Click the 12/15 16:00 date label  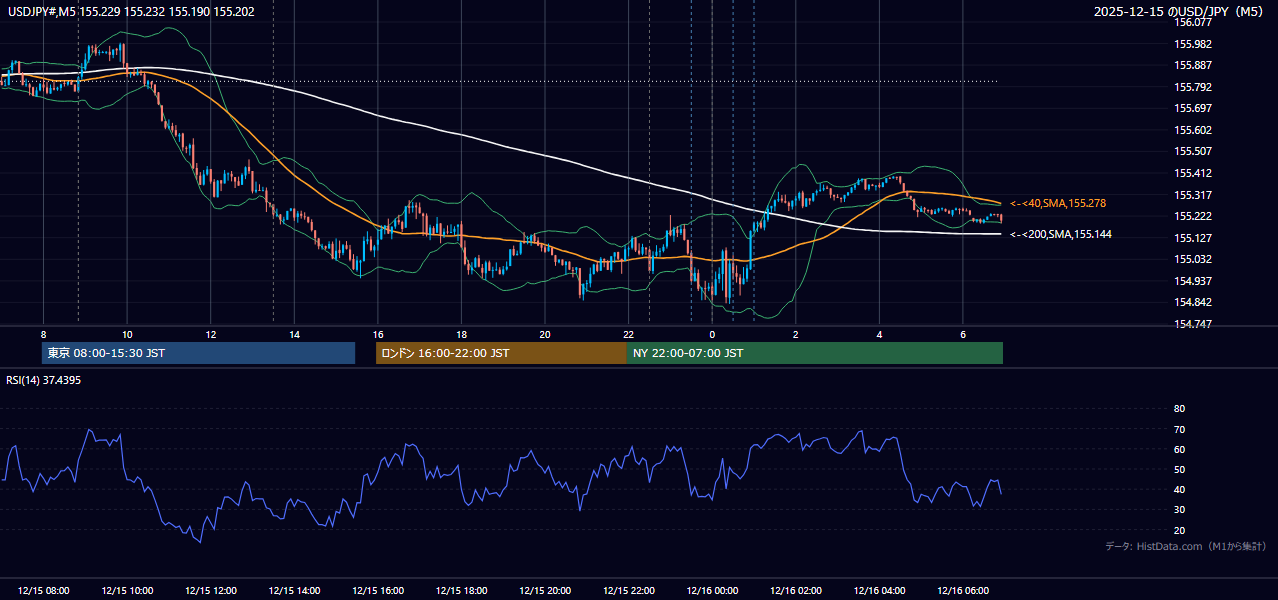click(378, 591)
